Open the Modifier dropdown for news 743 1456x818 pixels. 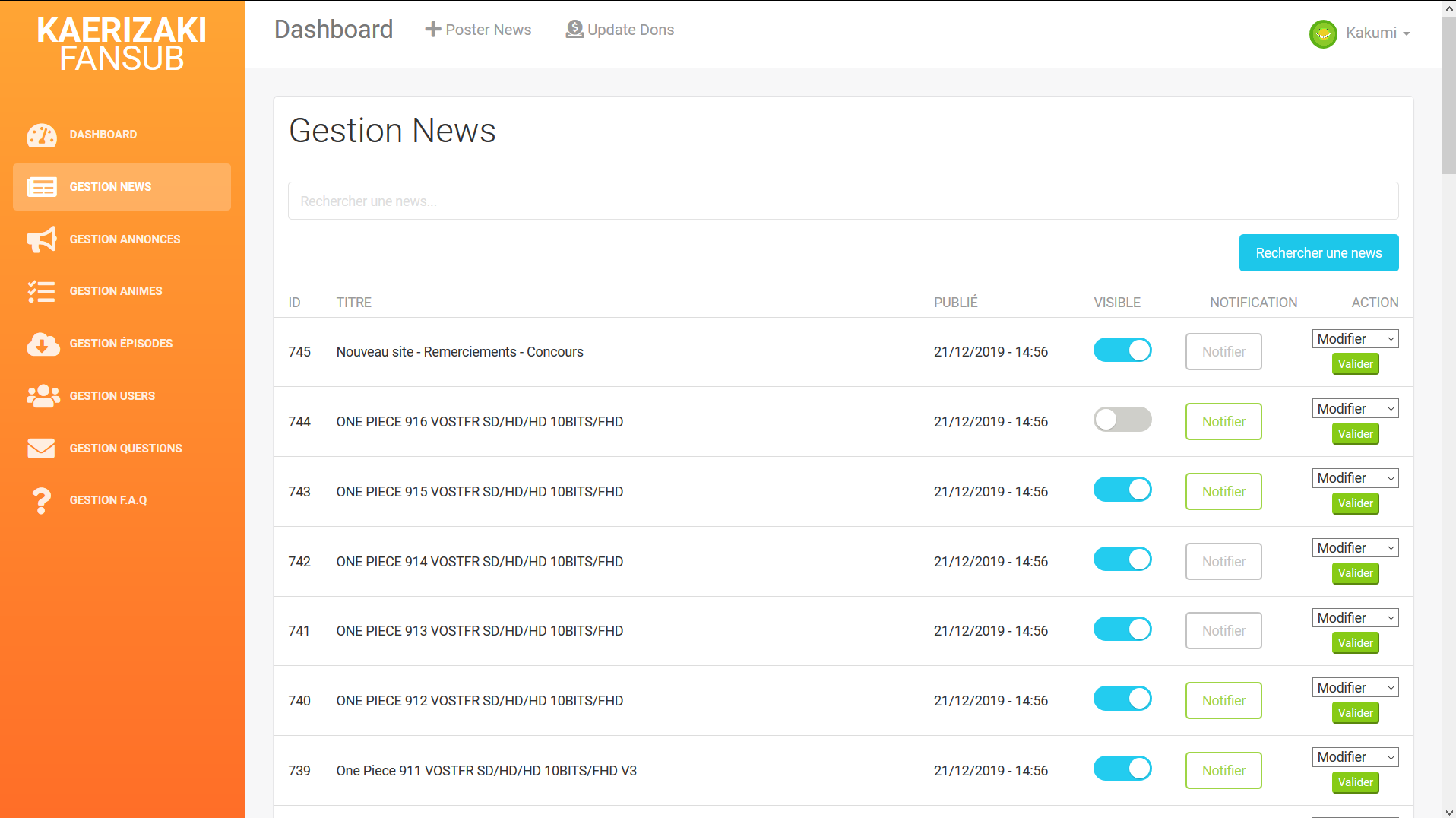pos(1355,478)
